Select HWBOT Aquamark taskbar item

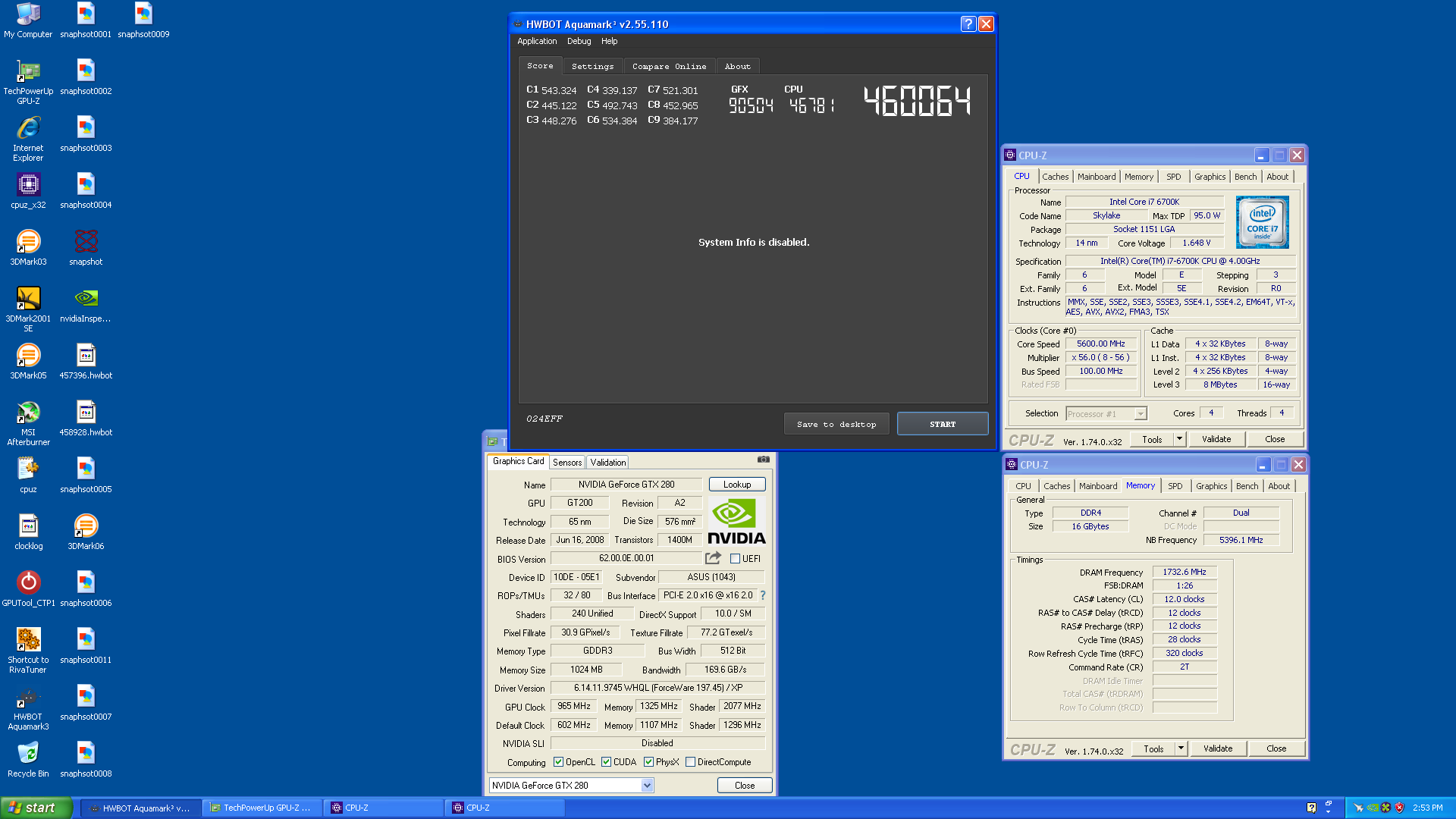[141, 808]
